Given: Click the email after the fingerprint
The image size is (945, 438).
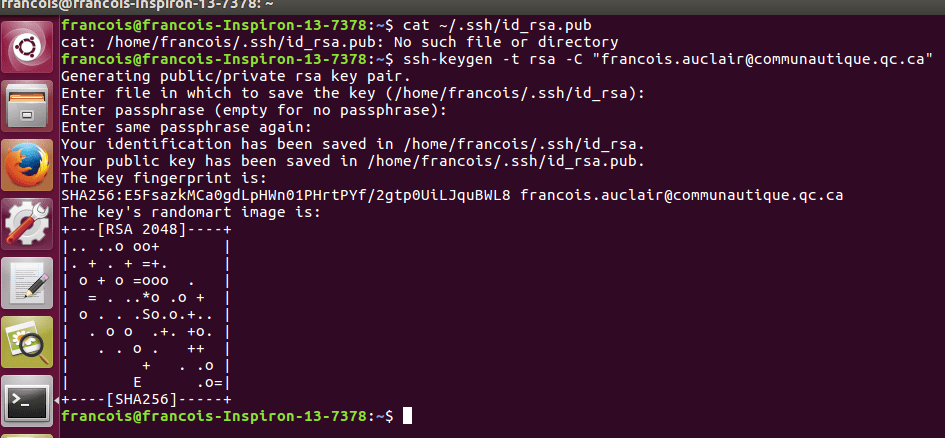Looking at the screenshot, I should pyautogui.click(x=681, y=195).
